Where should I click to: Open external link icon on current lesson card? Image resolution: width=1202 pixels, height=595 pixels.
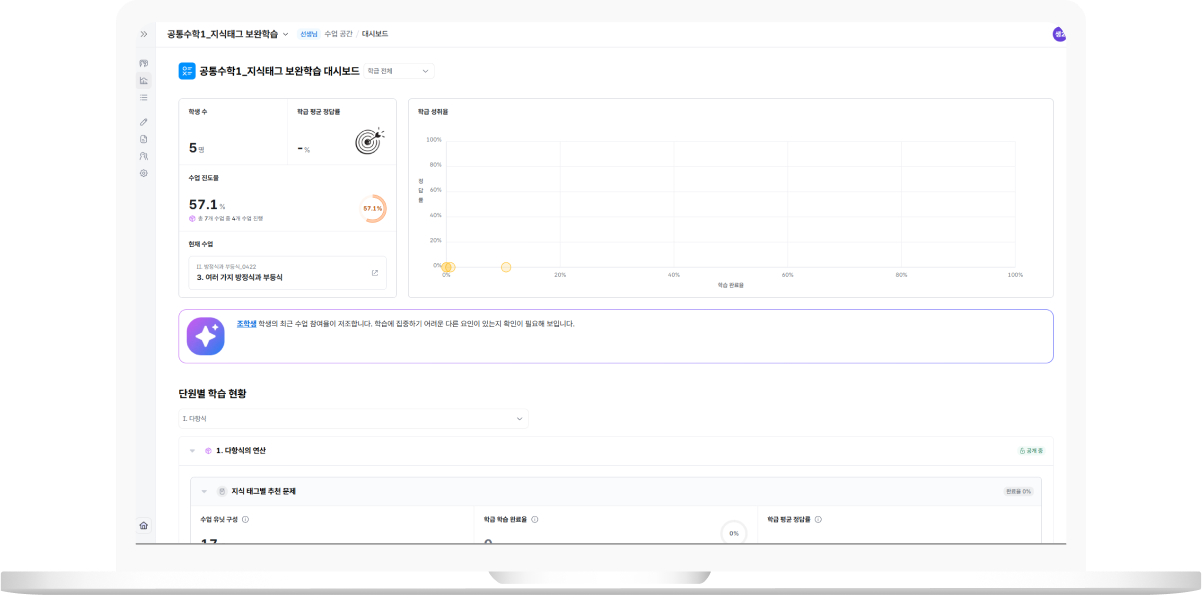tap(375, 273)
